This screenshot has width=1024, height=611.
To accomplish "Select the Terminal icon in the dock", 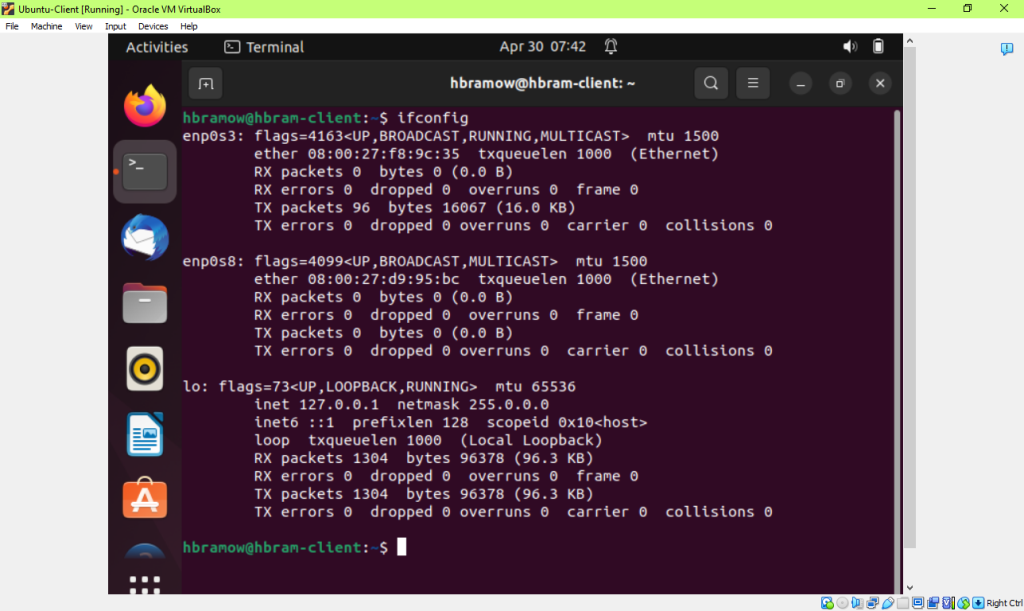I will point(145,172).
